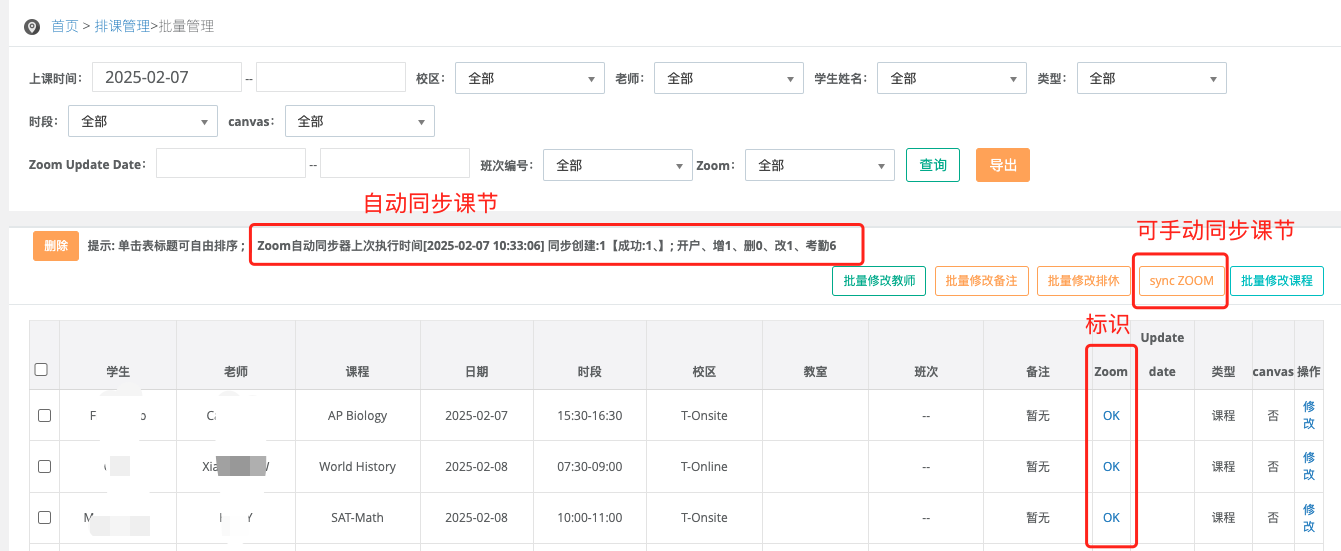Image resolution: width=1341 pixels, height=551 pixels.
Task: Tick the select-all checkbox in table header
Action: point(42,369)
